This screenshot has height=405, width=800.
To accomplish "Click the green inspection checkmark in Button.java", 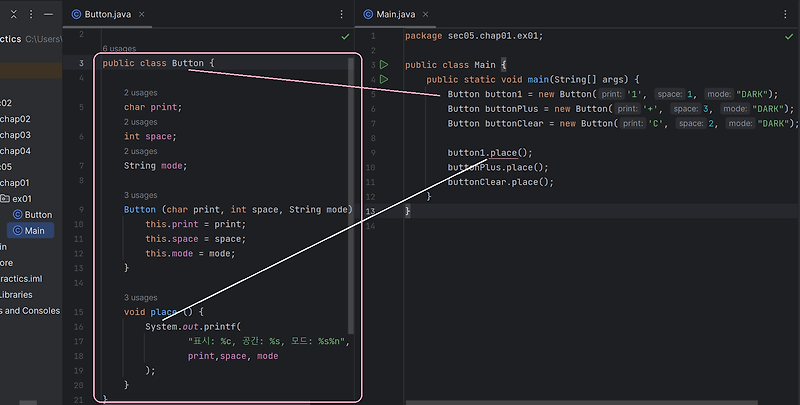I will tap(345, 36).
